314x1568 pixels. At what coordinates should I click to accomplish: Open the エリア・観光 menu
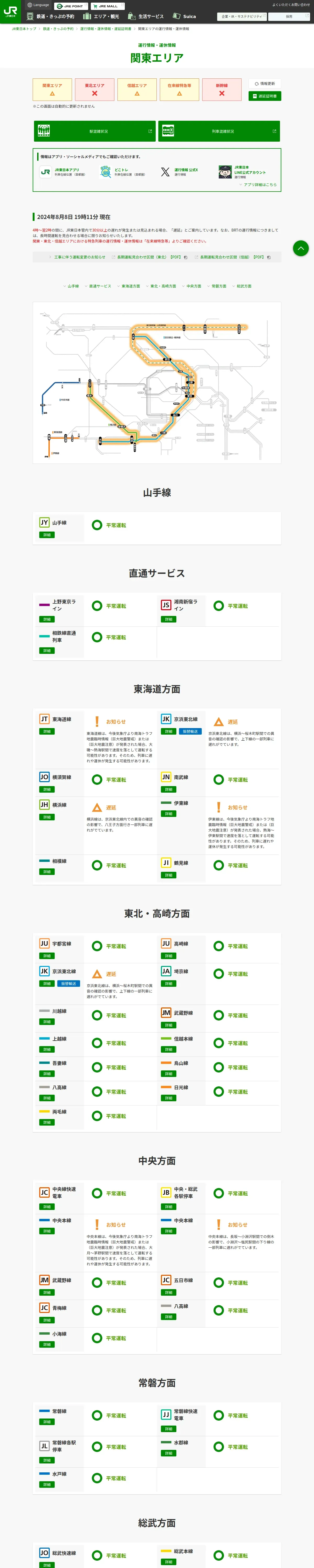click(101, 16)
